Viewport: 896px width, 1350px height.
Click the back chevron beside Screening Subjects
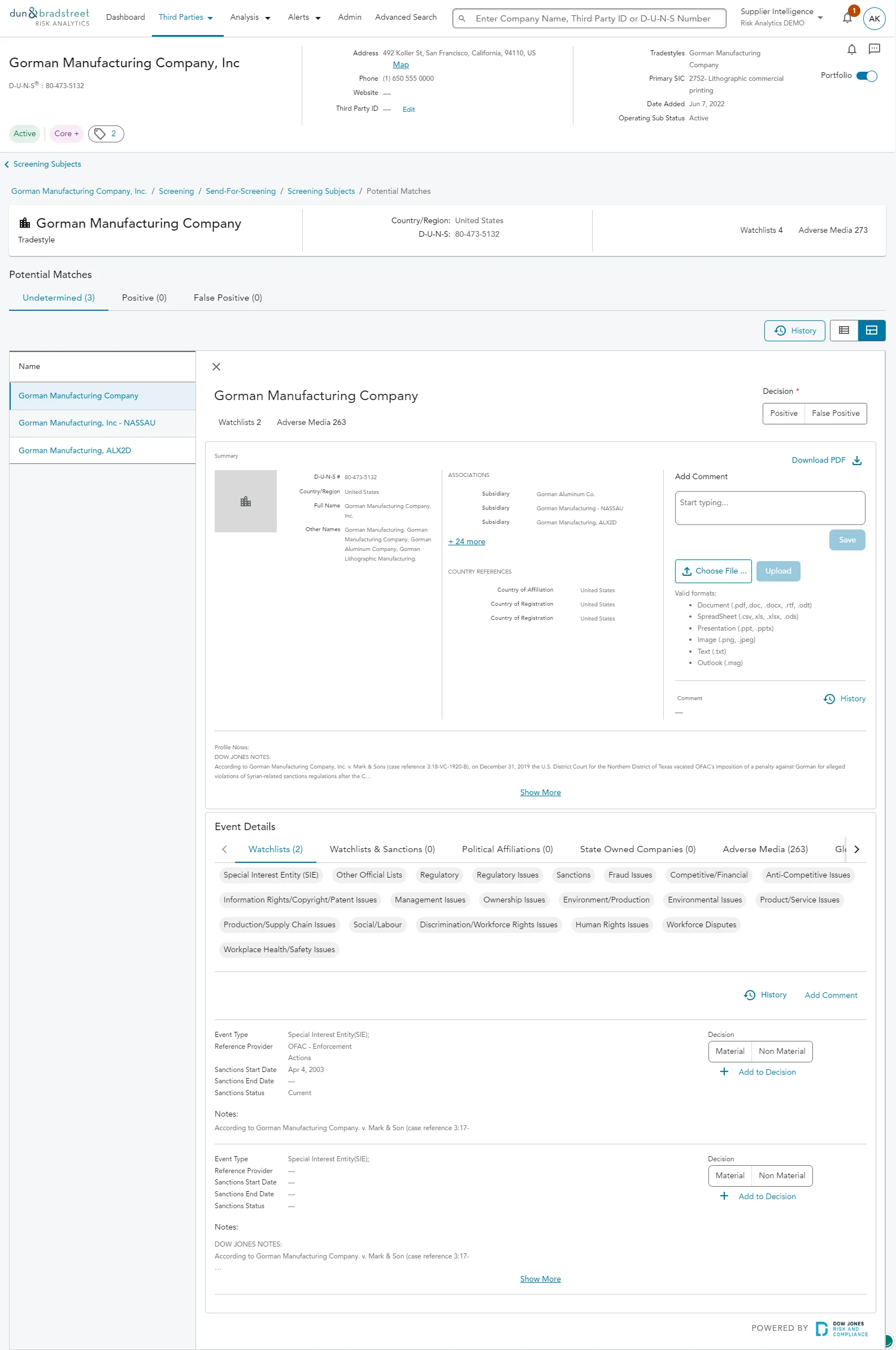7,164
